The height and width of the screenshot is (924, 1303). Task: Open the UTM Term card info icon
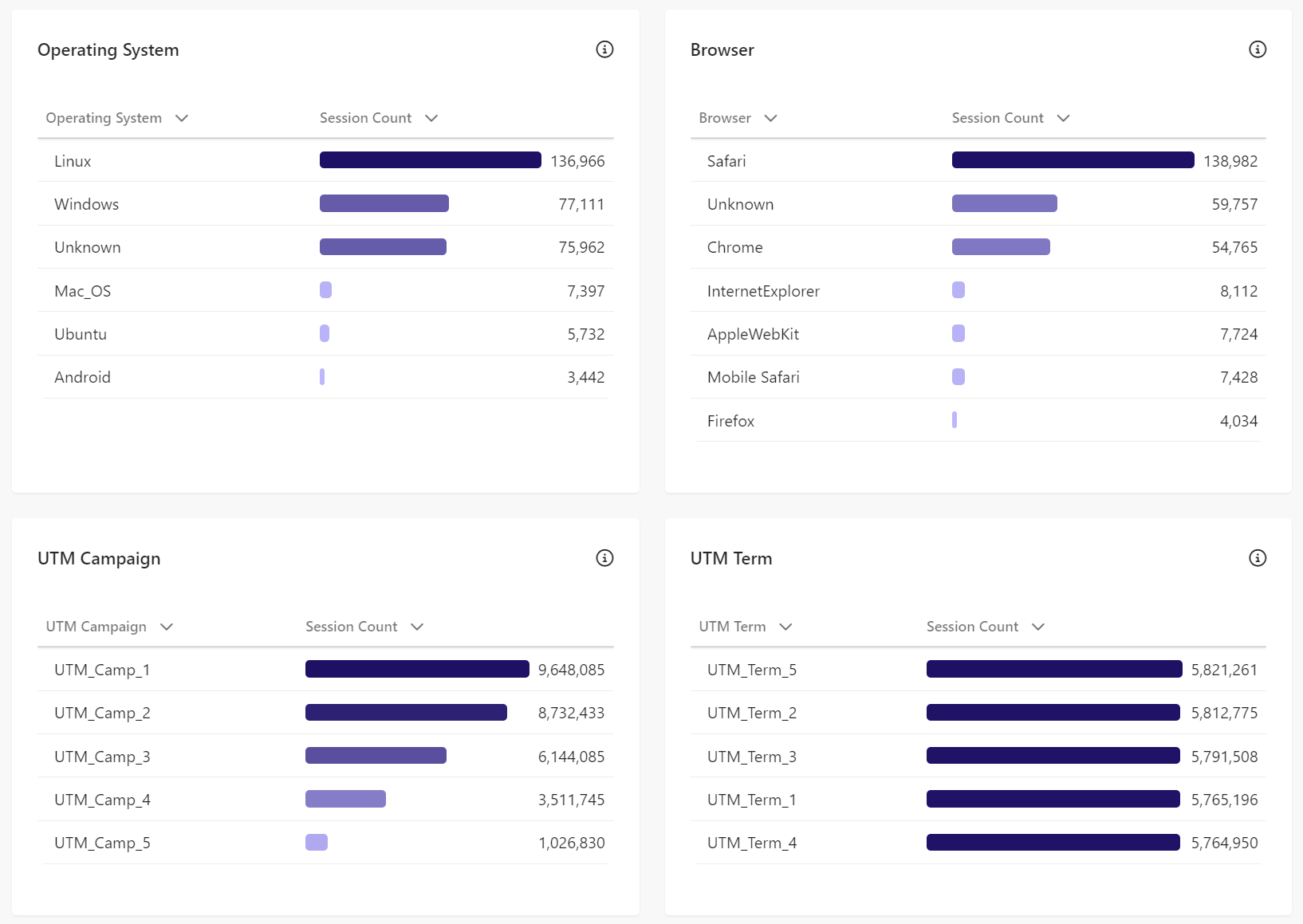click(x=1258, y=558)
